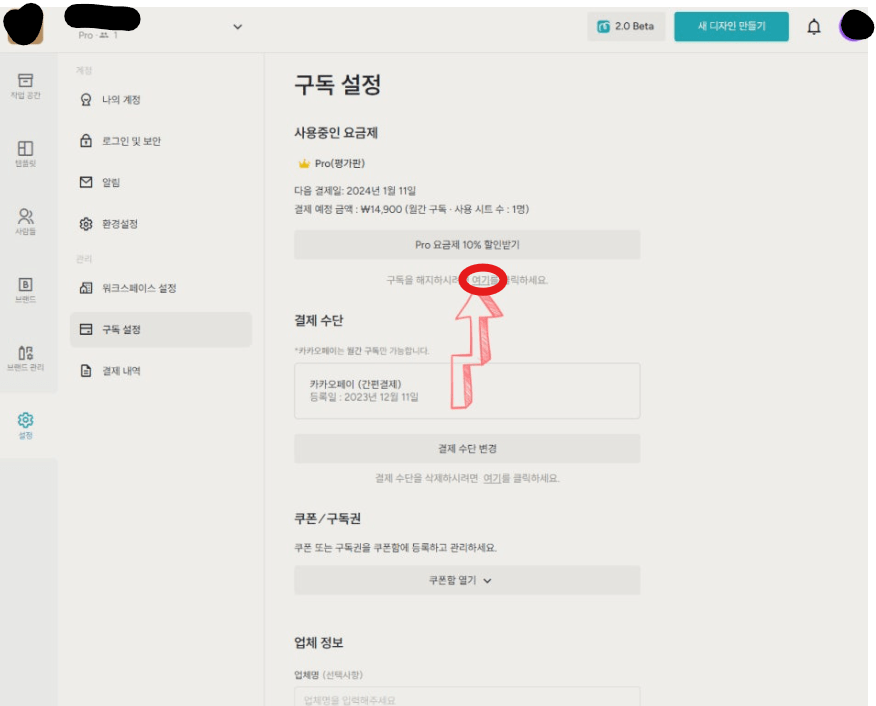This screenshot has width=876, height=706.
Task: Open the 브랜드 icon in the sidebar
Action: (x=25, y=290)
